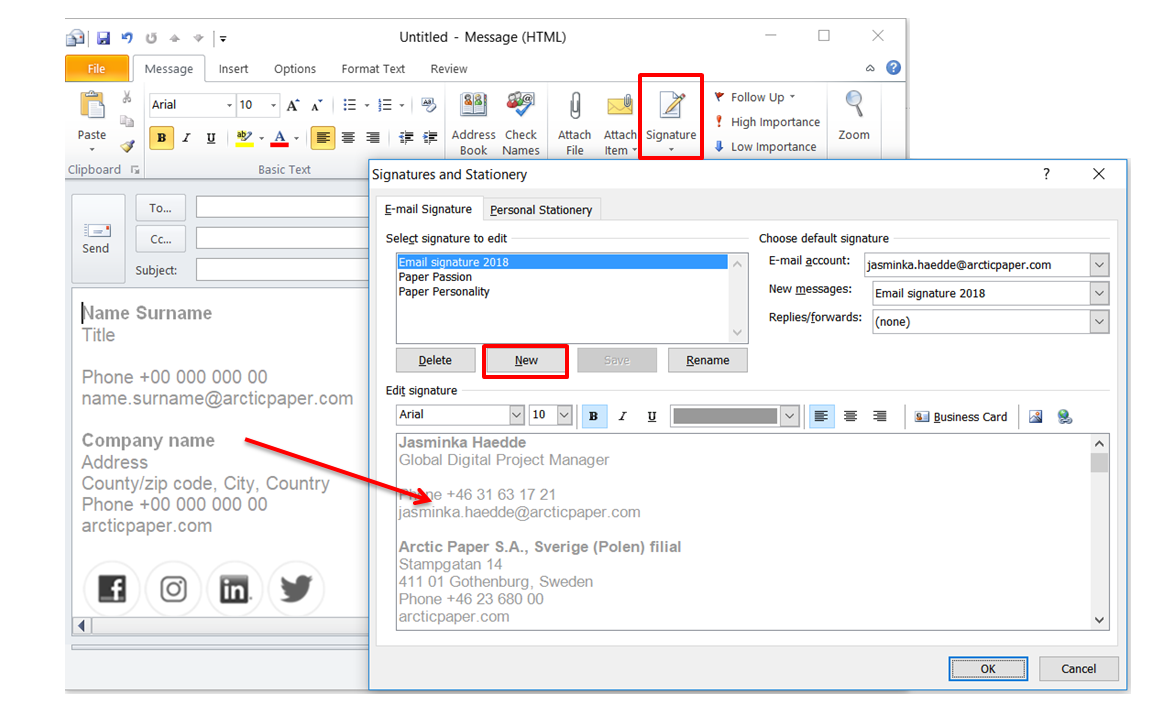This screenshot has width=1175, height=713.
Task: Open signature editor font dropdown showing Arial
Action: click(516, 415)
